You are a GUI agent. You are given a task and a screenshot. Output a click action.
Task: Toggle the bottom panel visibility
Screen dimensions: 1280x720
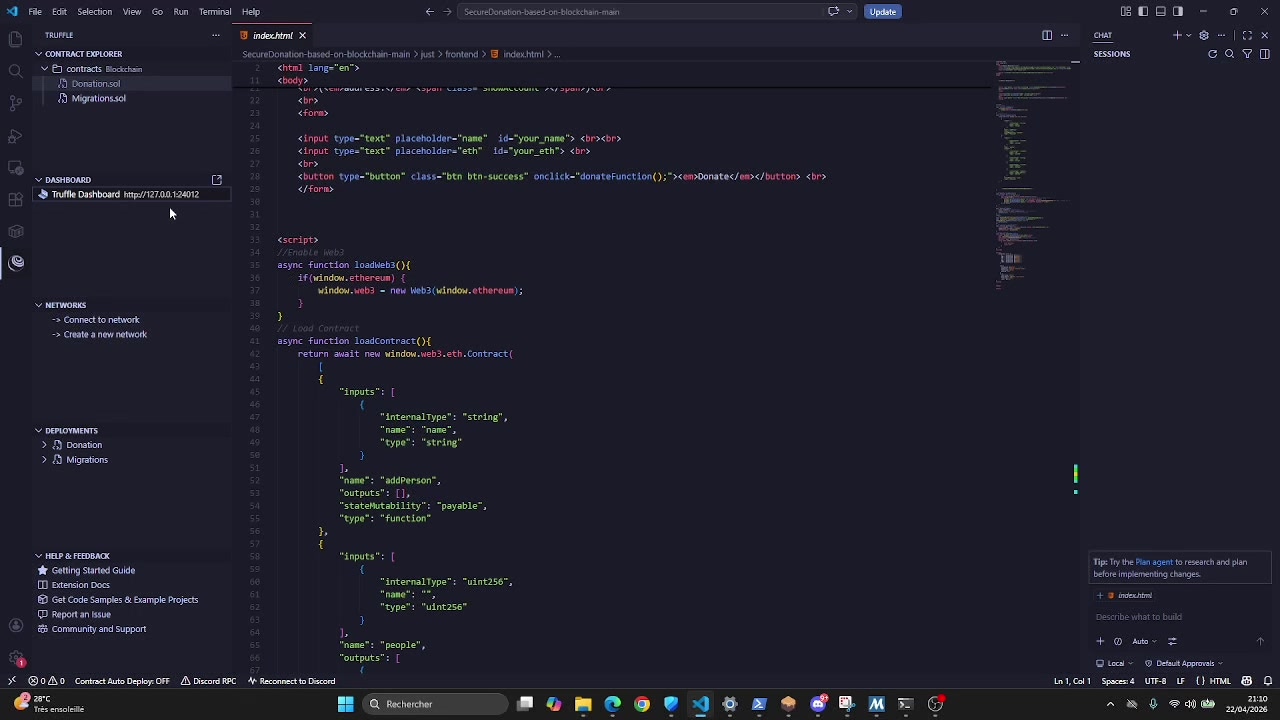pyautogui.click(x=1160, y=12)
